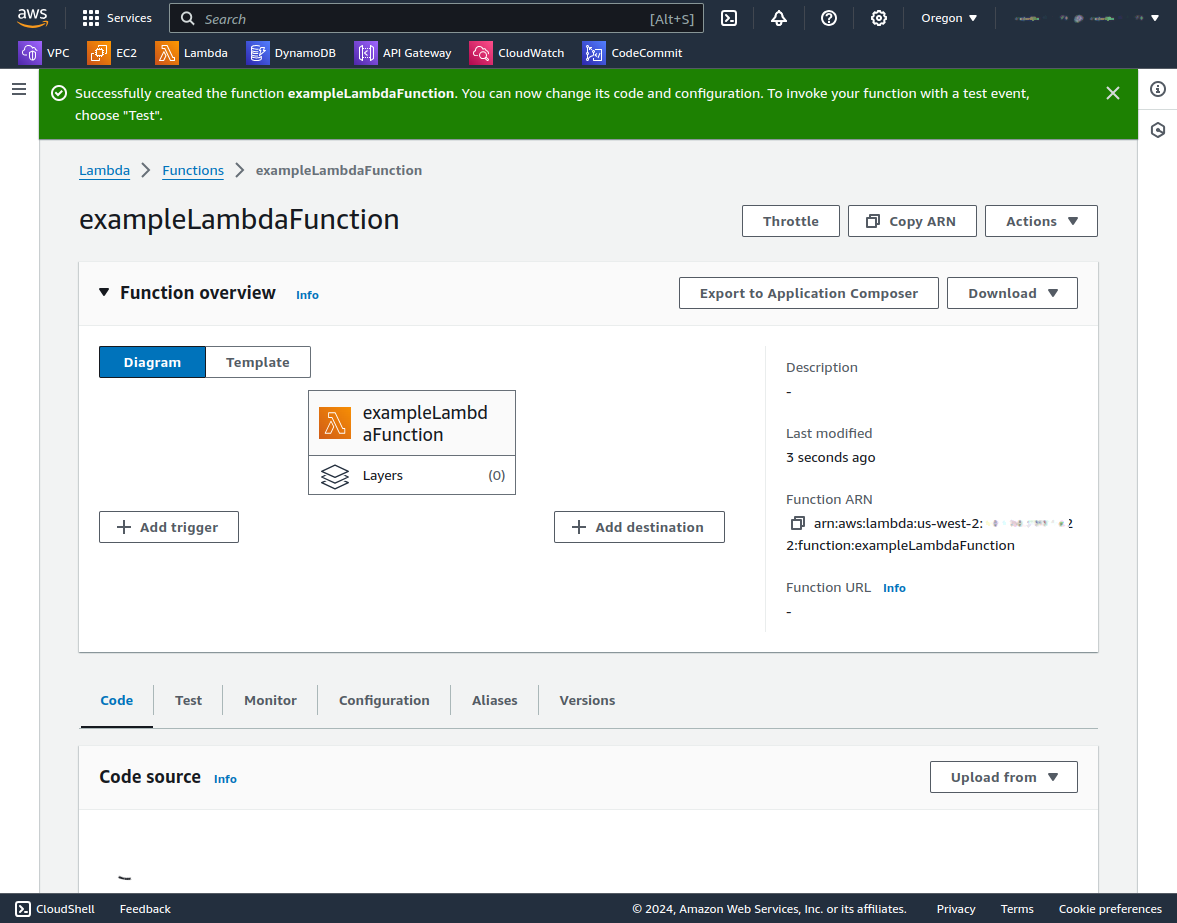Open DynamoDB from the favorites bar
Viewport: 1177px width, 923px height.
click(x=291, y=52)
